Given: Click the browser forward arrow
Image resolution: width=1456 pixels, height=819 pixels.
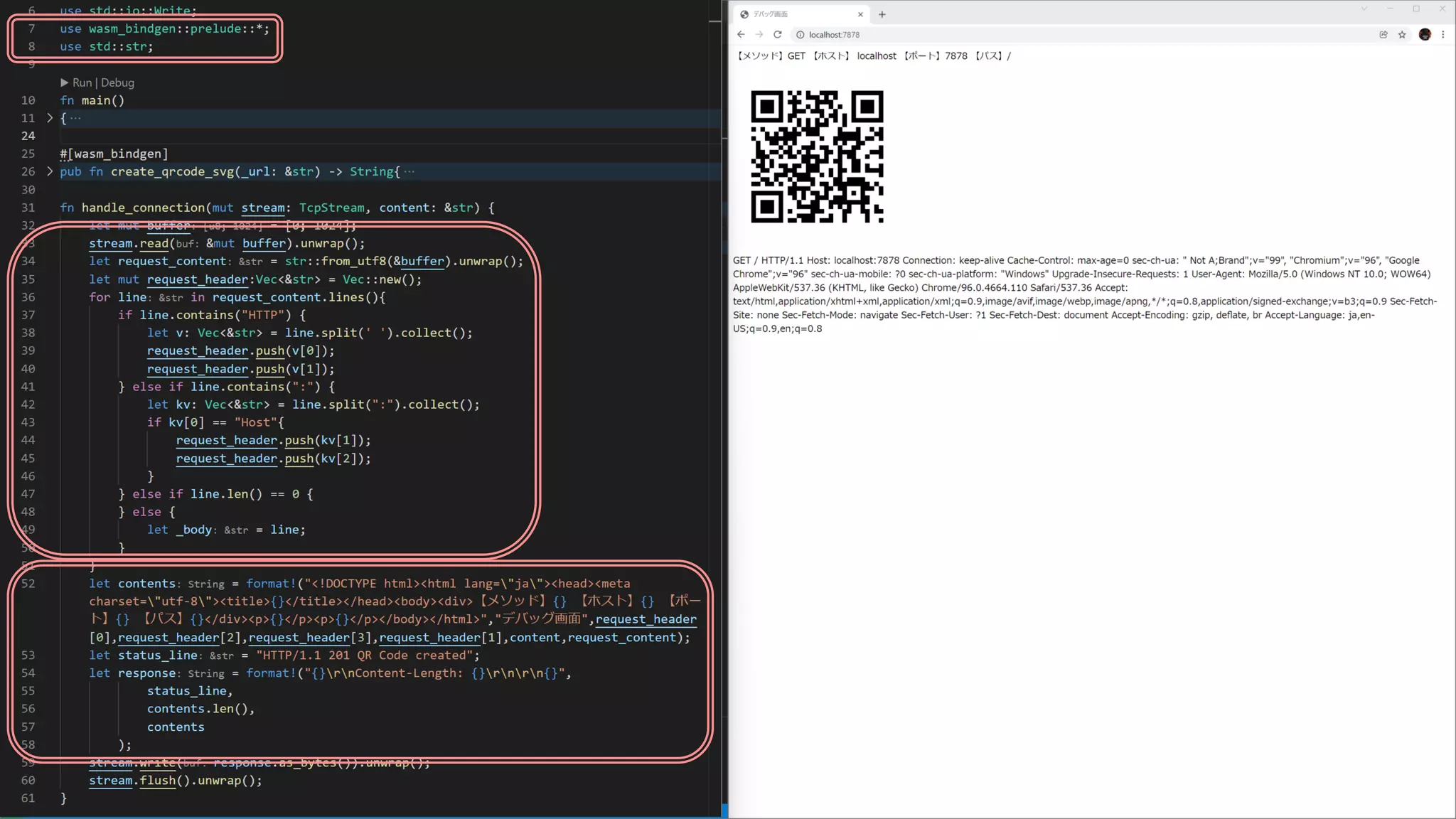Looking at the screenshot, I should [x=759, y=34].
